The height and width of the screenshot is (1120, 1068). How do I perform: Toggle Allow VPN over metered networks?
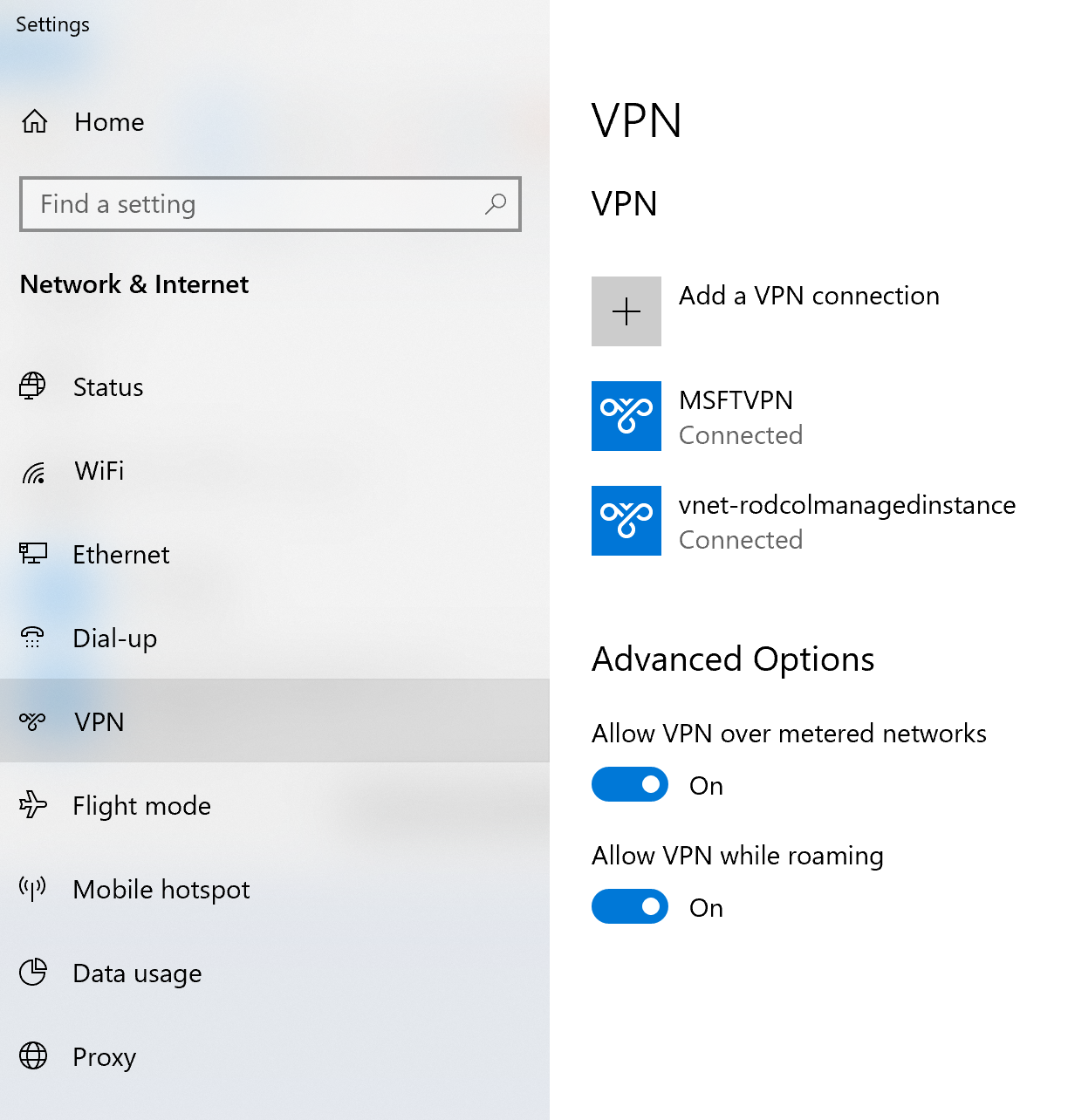click(630, 784)
